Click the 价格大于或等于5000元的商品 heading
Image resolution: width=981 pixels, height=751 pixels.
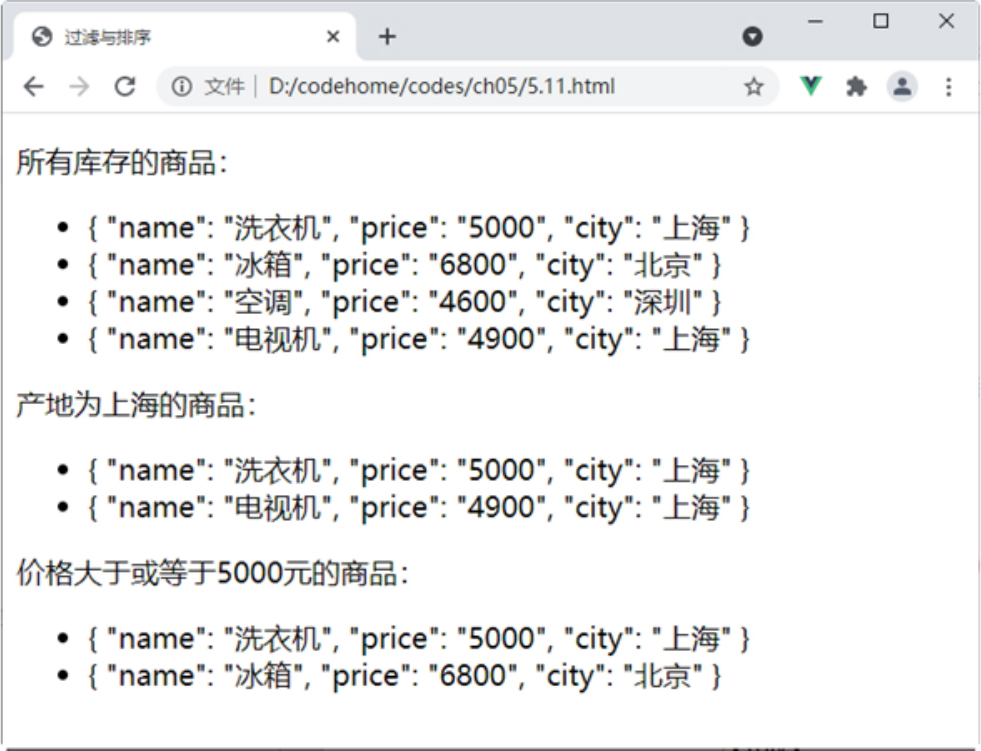click(x=212, y=574)
